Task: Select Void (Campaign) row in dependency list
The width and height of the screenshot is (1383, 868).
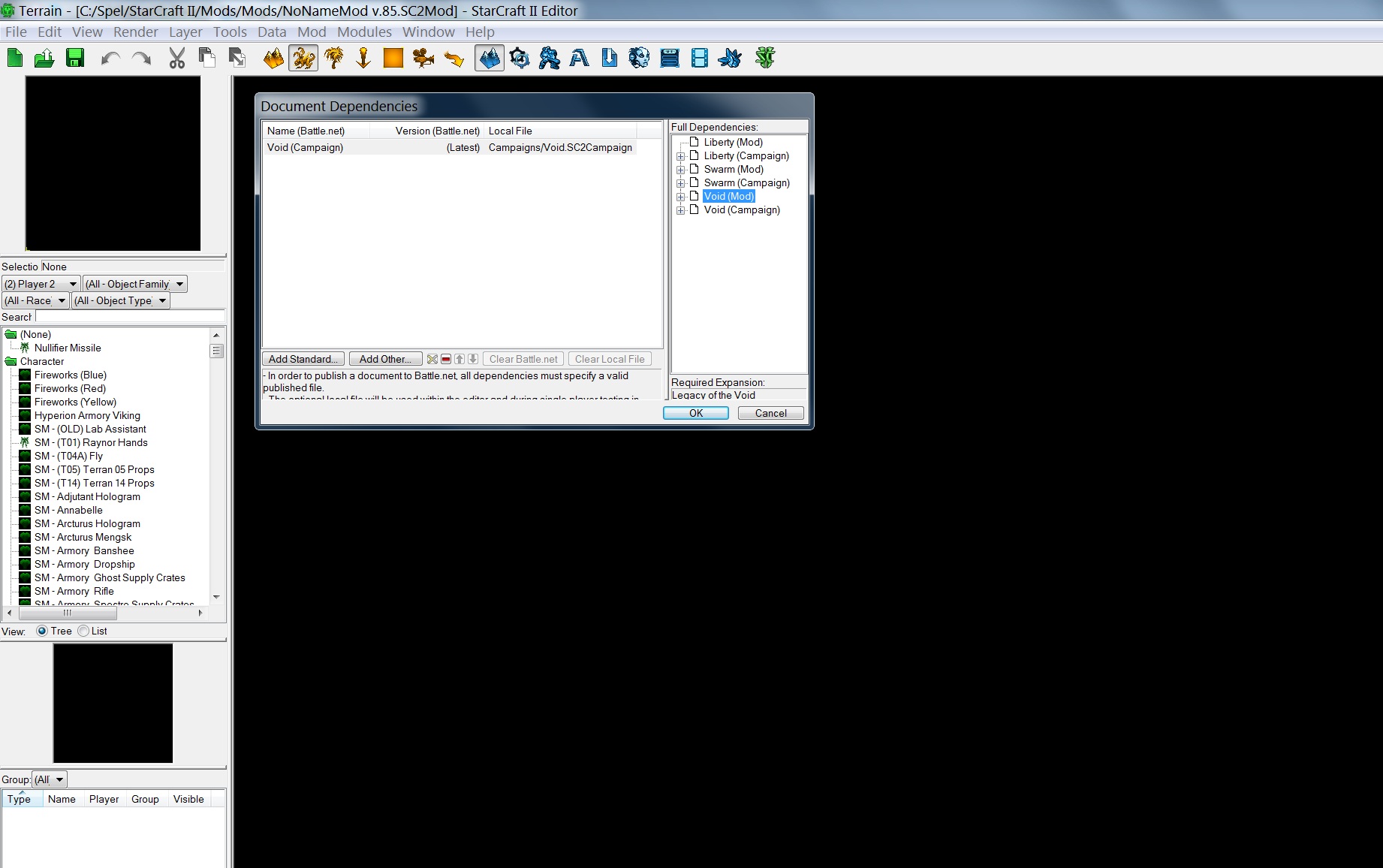Action: (x=449, y=147)
